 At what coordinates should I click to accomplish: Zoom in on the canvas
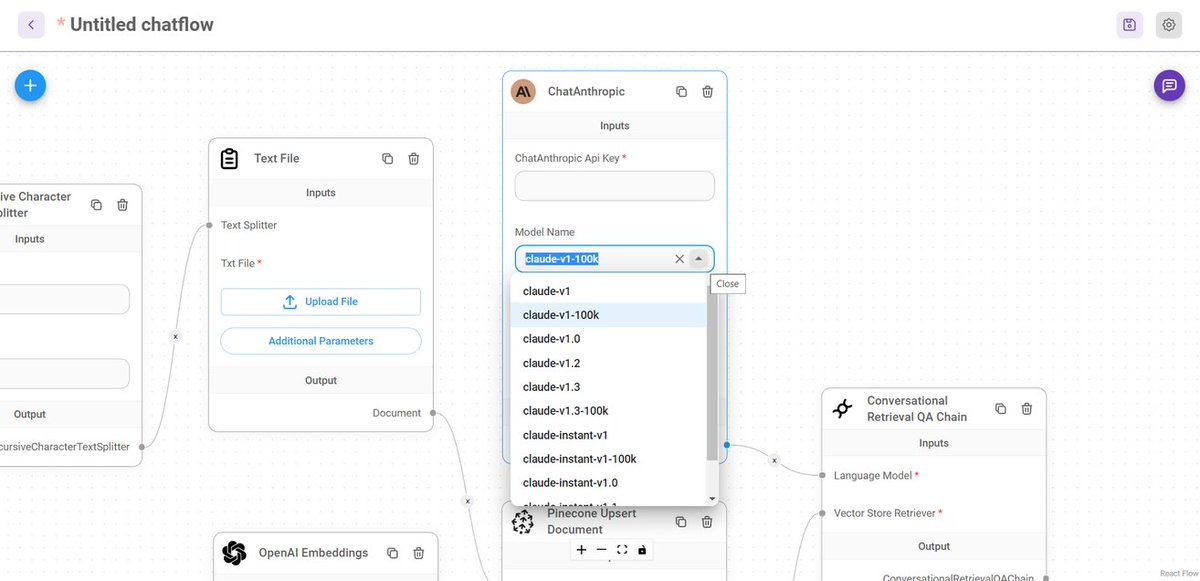pos(582,550)
